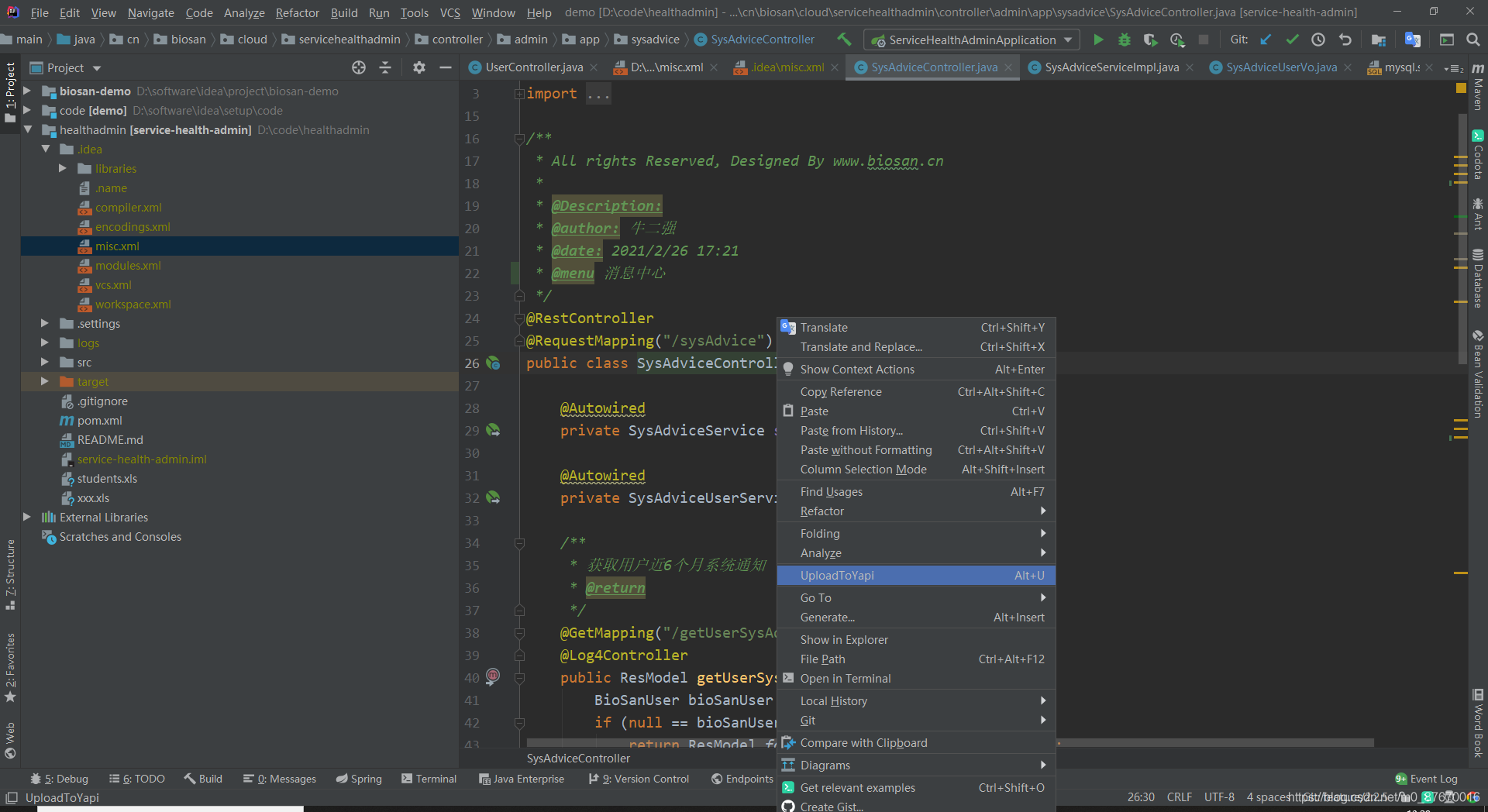Start debugging with the bug icon
The height and width of the screenshot is (812, 1488).
point(1124,40)
